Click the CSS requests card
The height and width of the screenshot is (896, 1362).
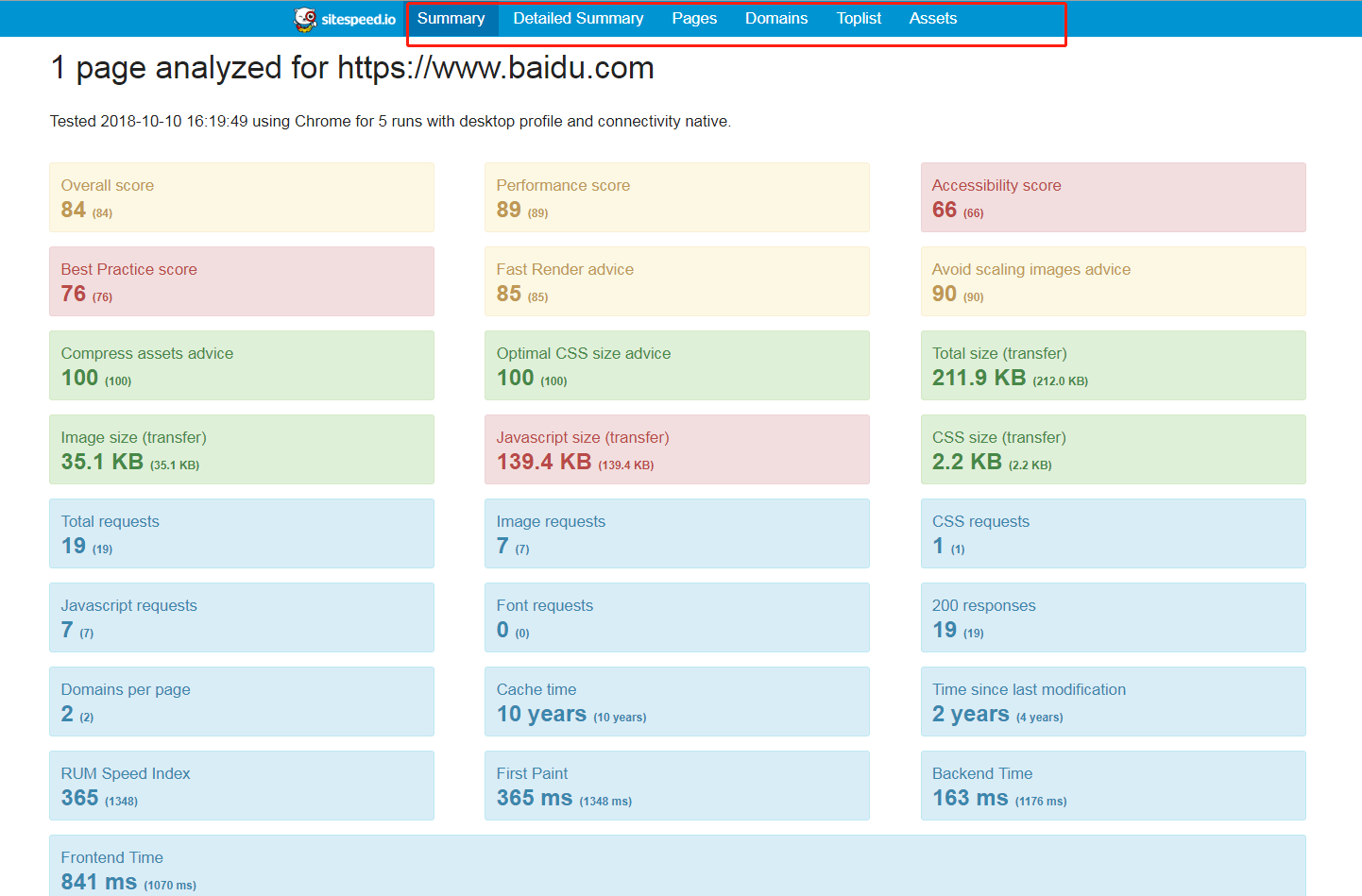[x=1114, y=533]
